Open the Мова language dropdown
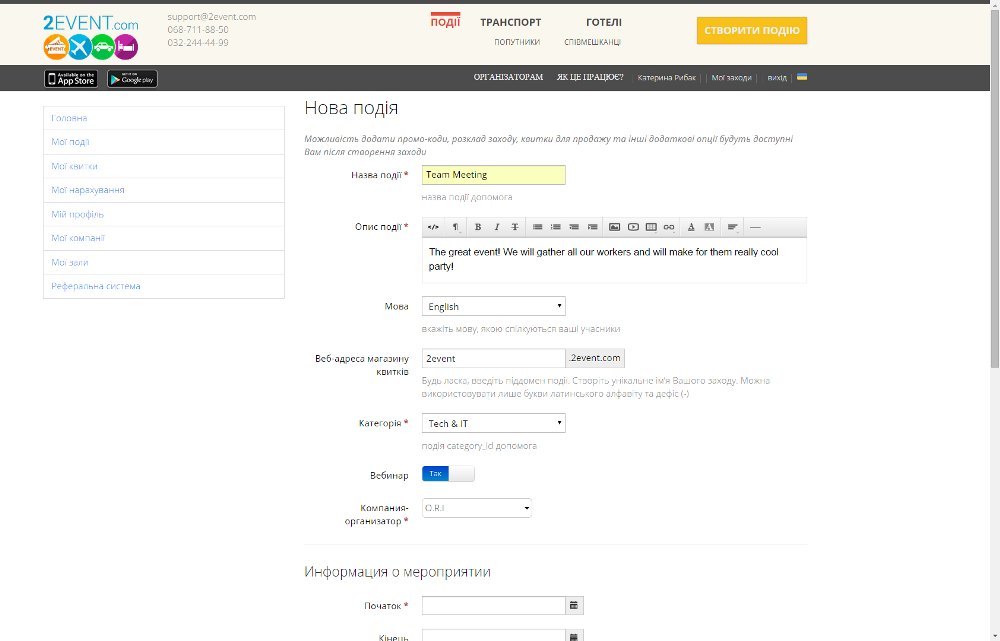Viewport: 1000px width, 641px height. [493, 307]
